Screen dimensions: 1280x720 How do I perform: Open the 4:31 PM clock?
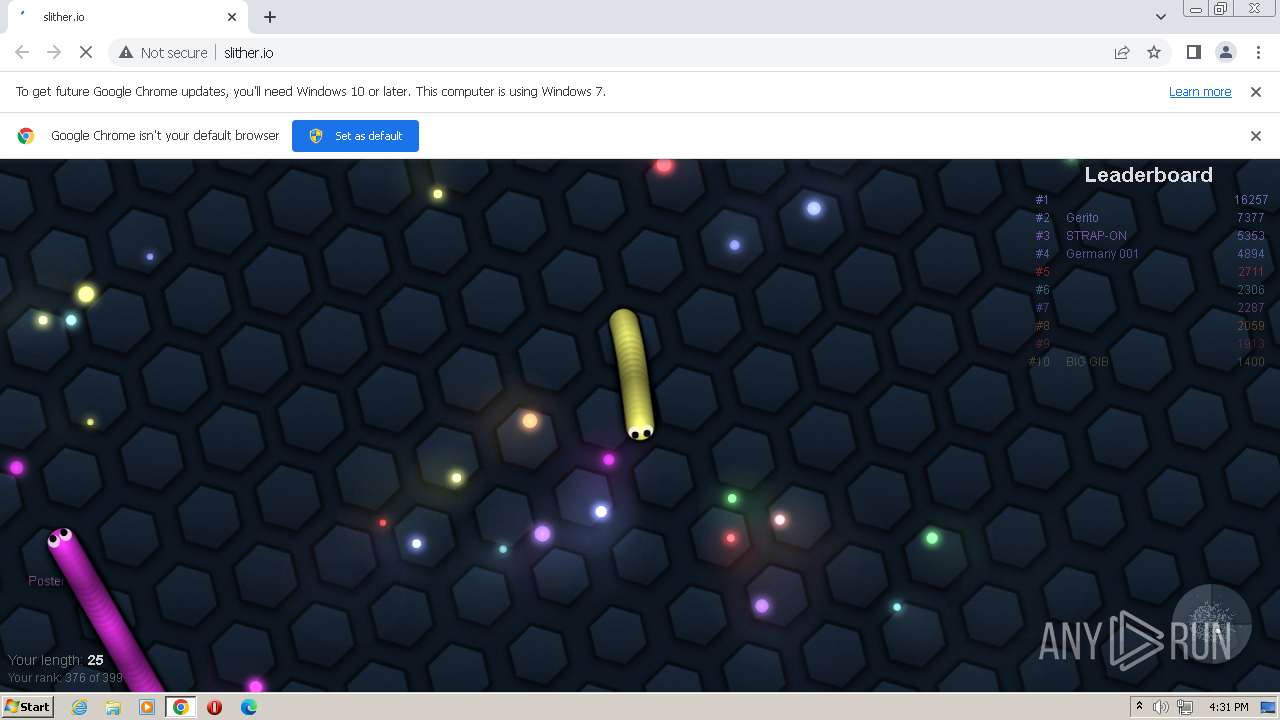pyautogui.click(x=1228, y=707)
